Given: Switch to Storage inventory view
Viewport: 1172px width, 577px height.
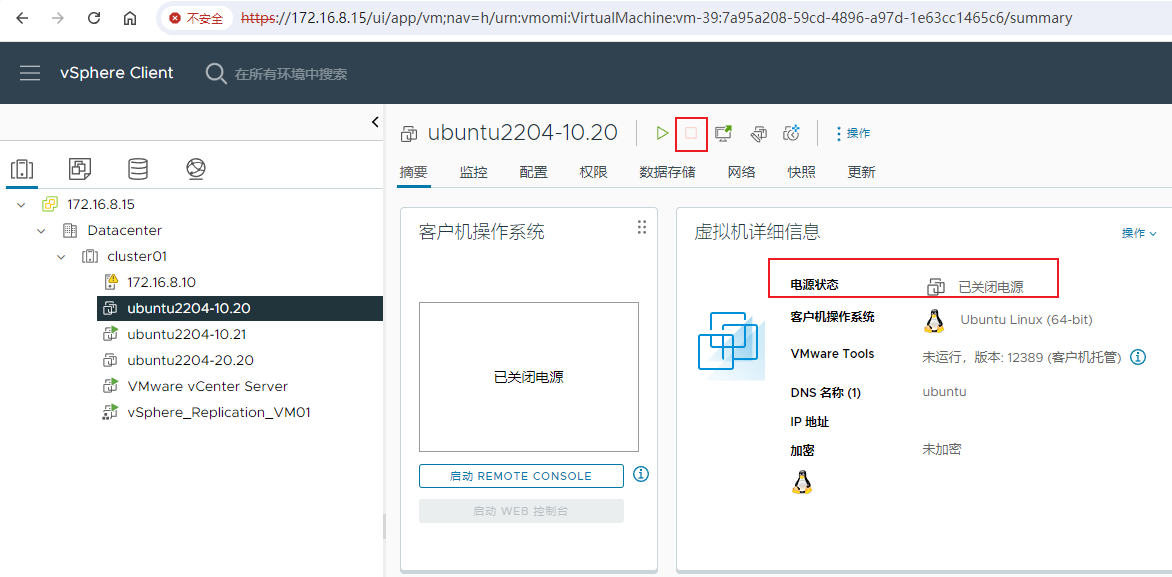Looking at the screenshot, I should (x=138, y=169).
